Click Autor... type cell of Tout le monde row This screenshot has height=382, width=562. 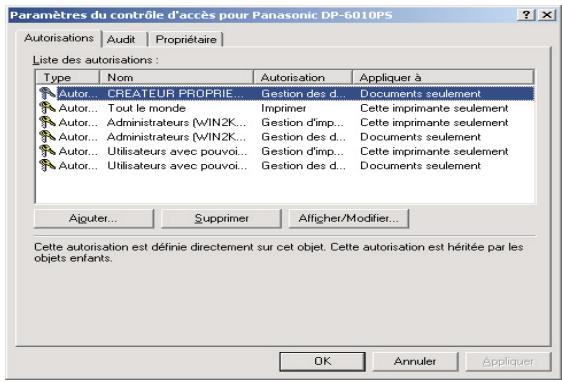tap(78, 108)
